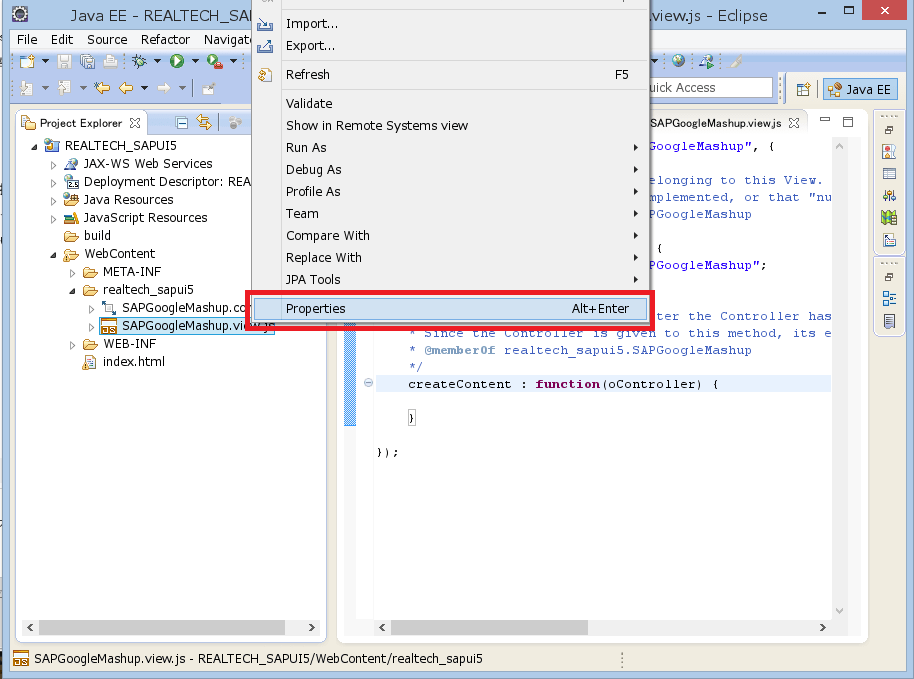Open the Back history dropdown arrow
Image resolution: width=914 pixels, height=679 pixels.
[144, 88]
